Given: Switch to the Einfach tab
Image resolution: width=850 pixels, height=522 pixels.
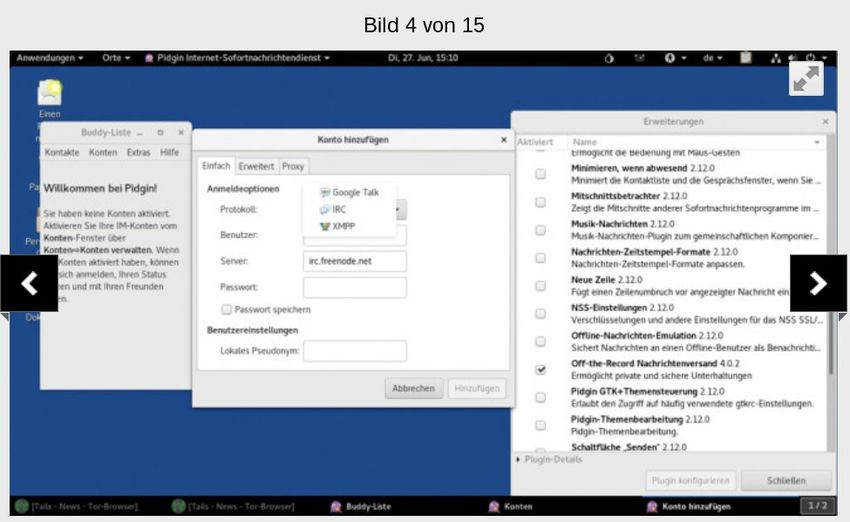Looking at the screenshot, I should point(216,166).
